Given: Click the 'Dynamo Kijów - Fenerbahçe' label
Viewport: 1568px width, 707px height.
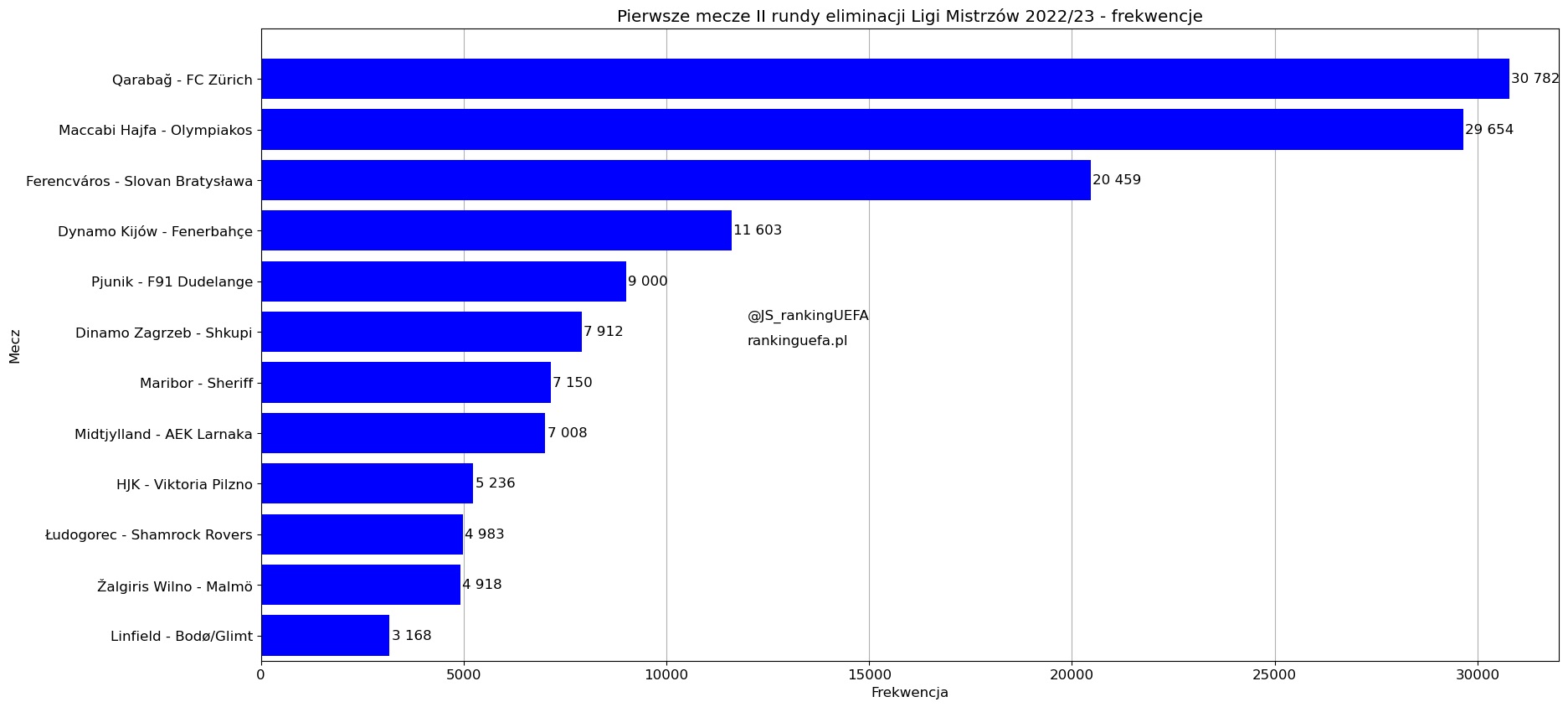Looking at the screenshot, I should [155, 232].
